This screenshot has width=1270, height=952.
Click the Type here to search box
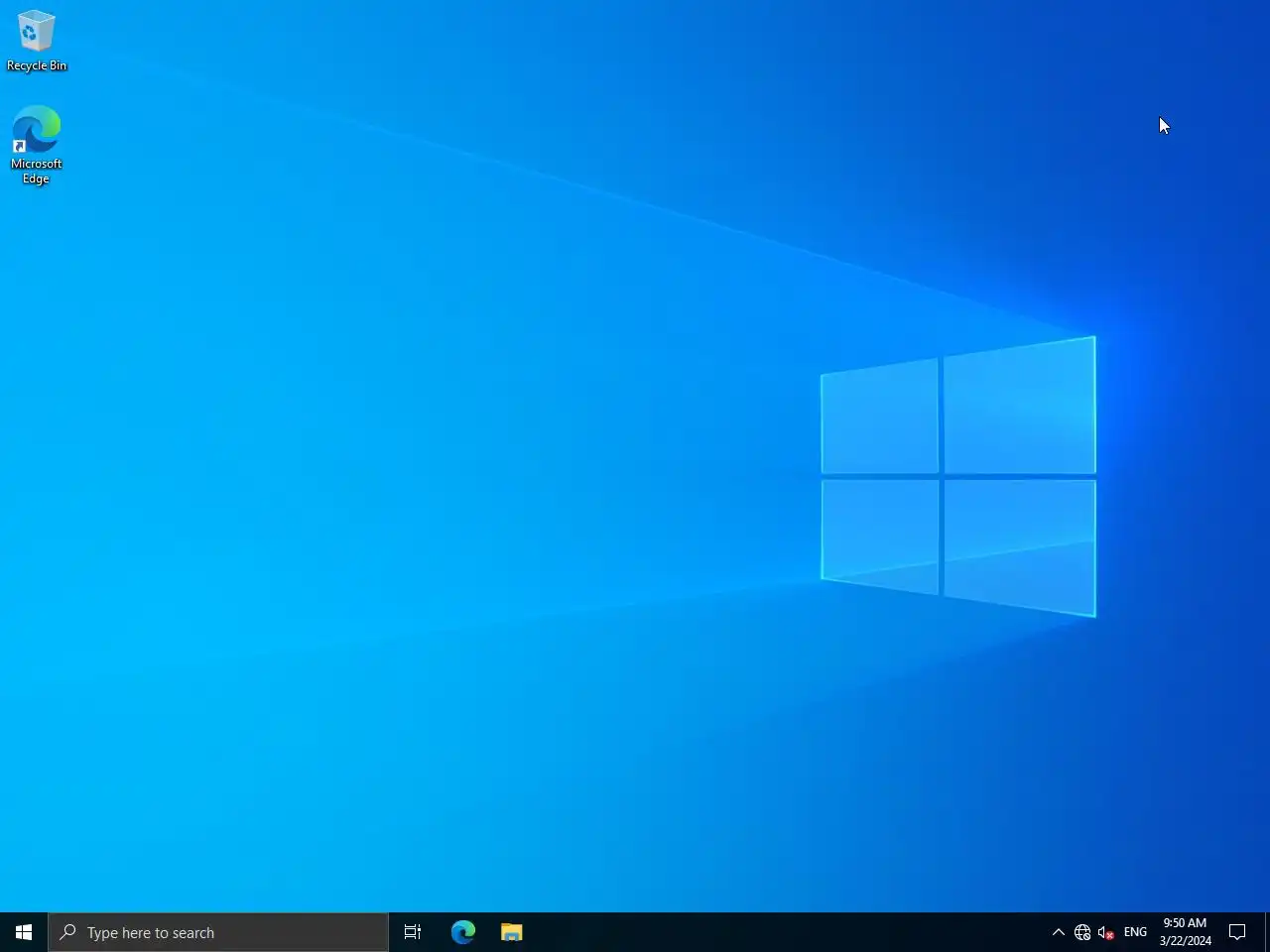coord(218,932)
